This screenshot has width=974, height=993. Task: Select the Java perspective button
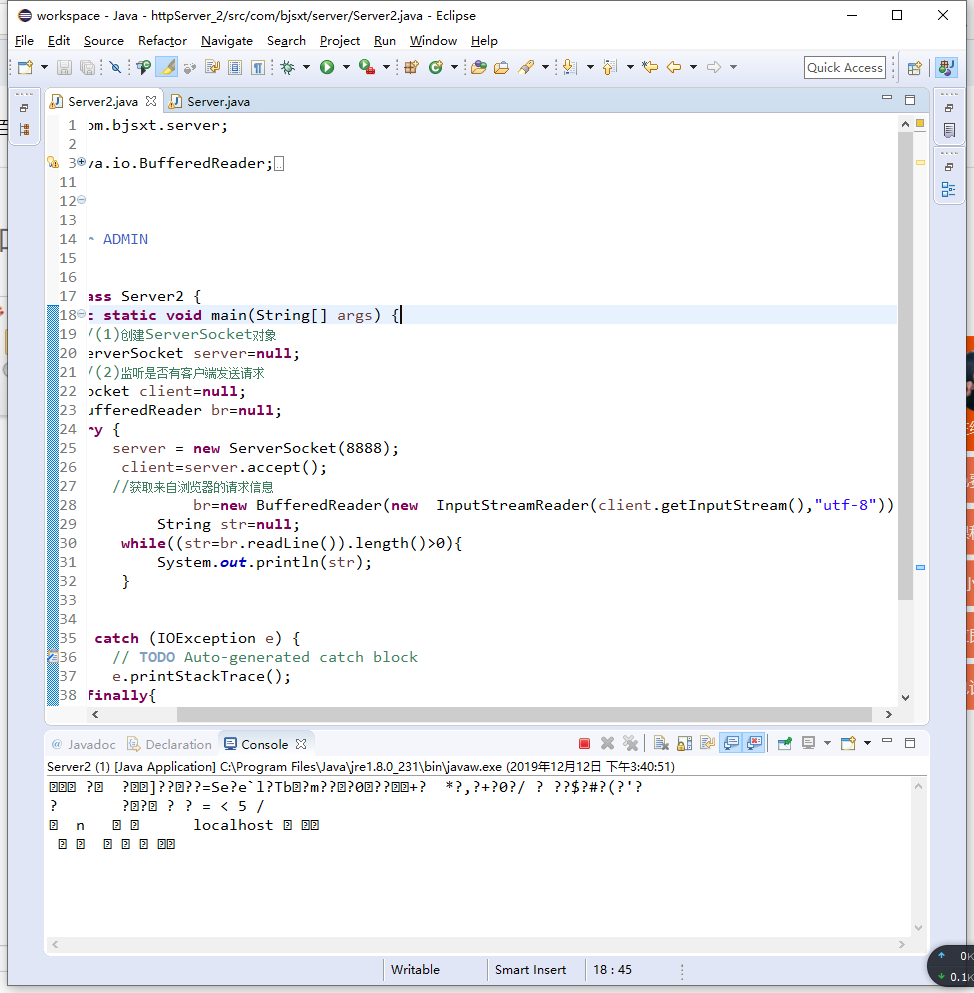(947, 68)
